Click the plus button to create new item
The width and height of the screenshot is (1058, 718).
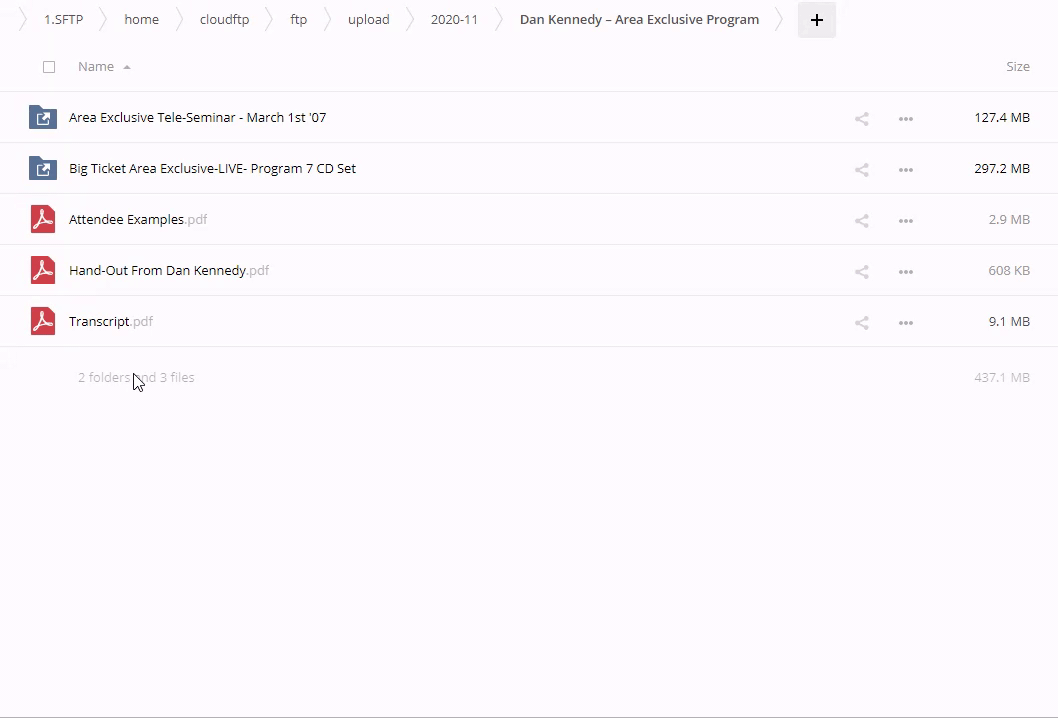coord(816,20)
